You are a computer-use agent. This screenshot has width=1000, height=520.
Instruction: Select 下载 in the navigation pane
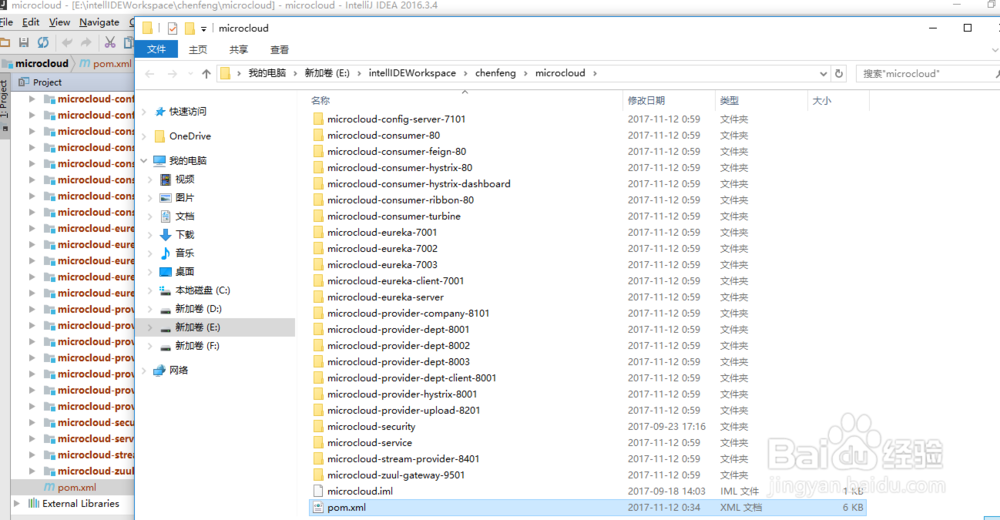coord(177,235)
